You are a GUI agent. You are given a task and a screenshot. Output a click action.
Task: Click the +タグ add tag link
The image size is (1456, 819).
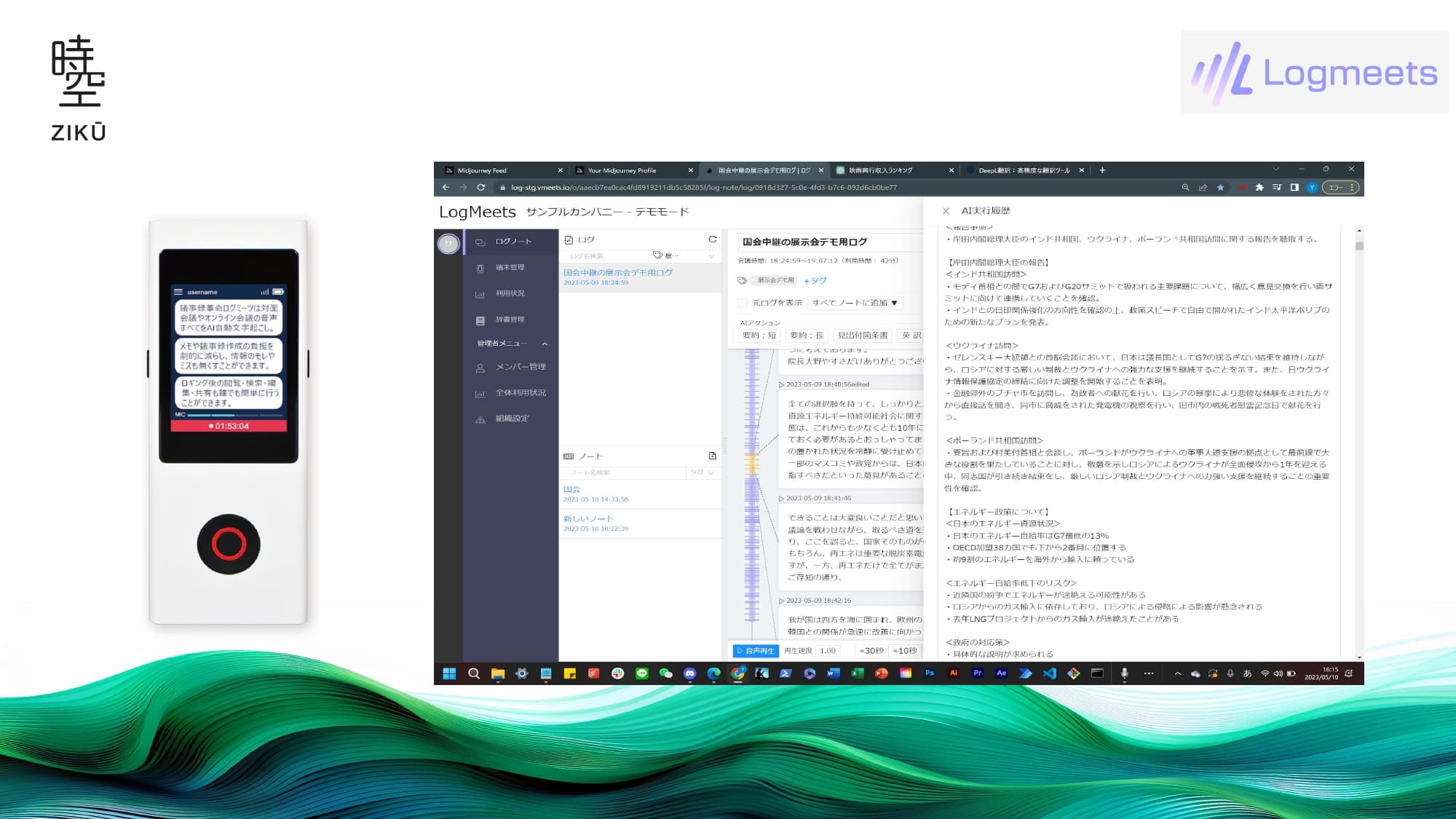pyautogui.click(x=815, y=280)
